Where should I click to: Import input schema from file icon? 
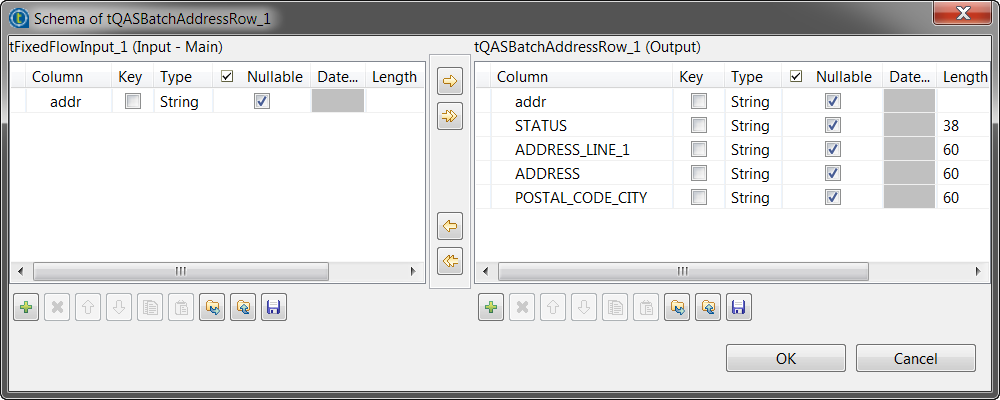point(212,307)
